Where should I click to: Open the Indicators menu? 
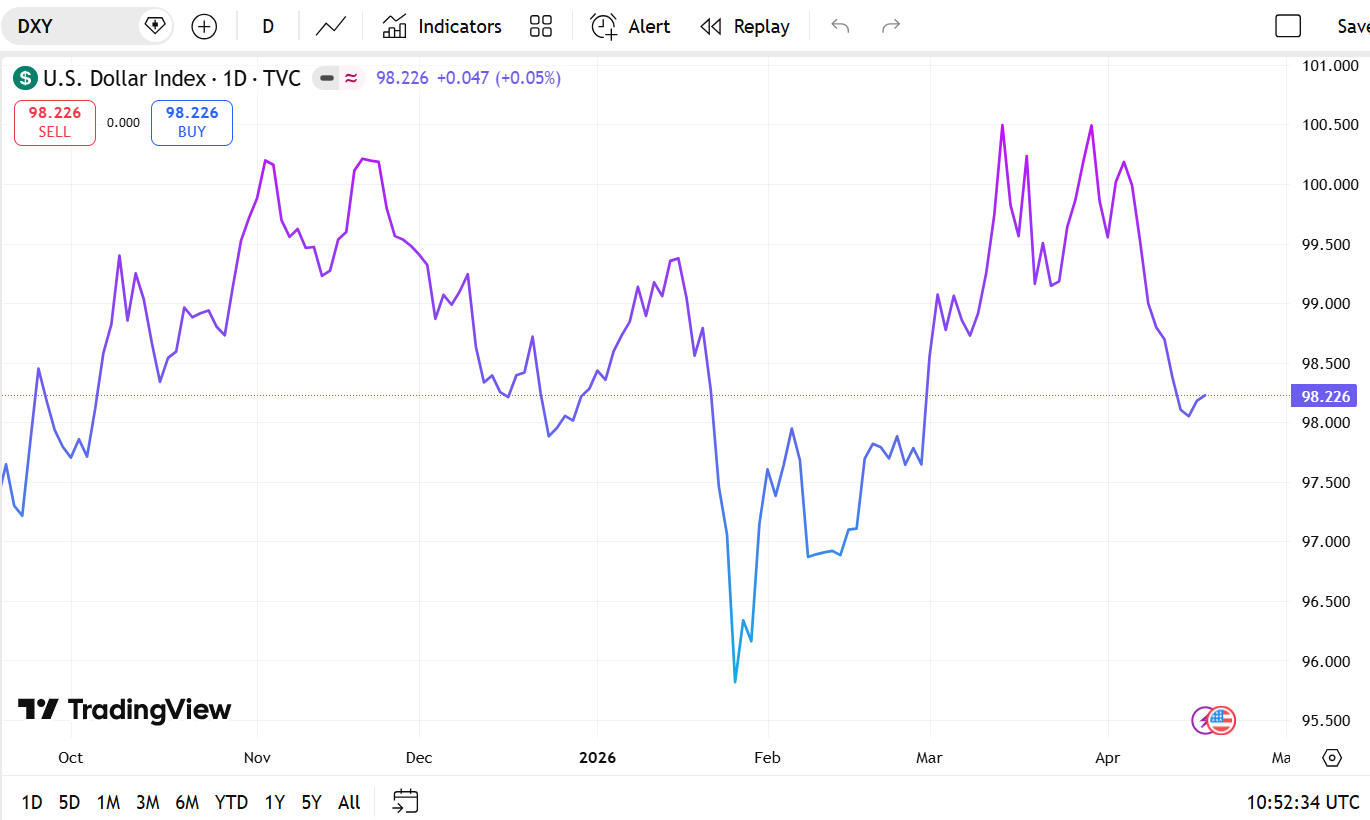pyautogui.click(x=442, y=26)
